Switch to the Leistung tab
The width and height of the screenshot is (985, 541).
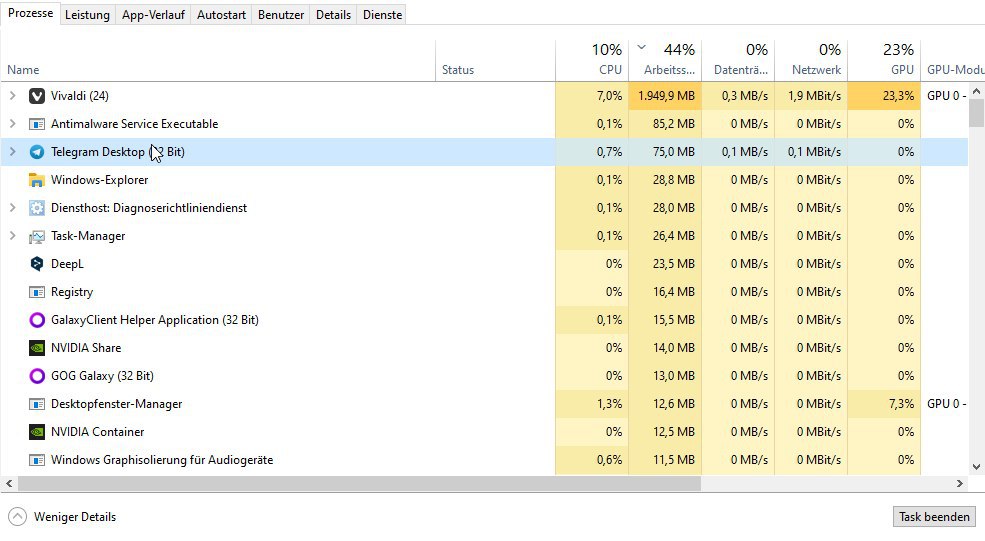click(87, 15)
